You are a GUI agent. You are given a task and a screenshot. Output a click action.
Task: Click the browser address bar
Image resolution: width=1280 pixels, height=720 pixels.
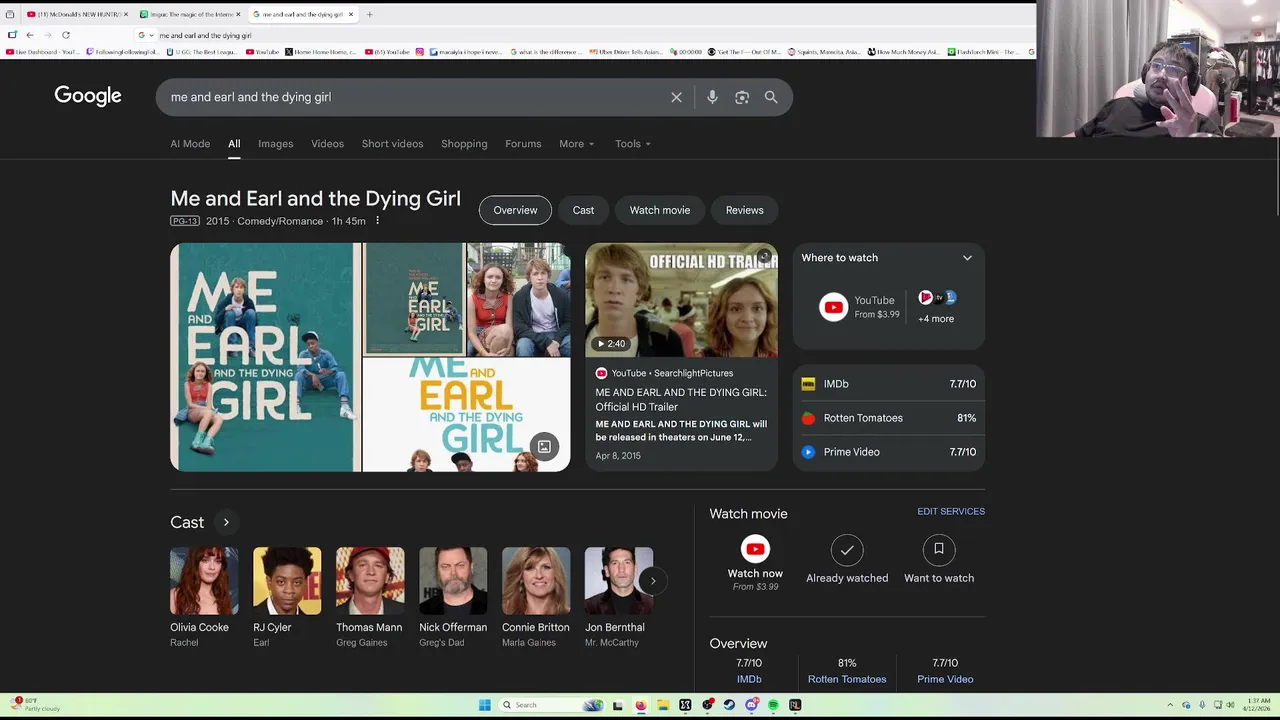(x=590, y=35)
